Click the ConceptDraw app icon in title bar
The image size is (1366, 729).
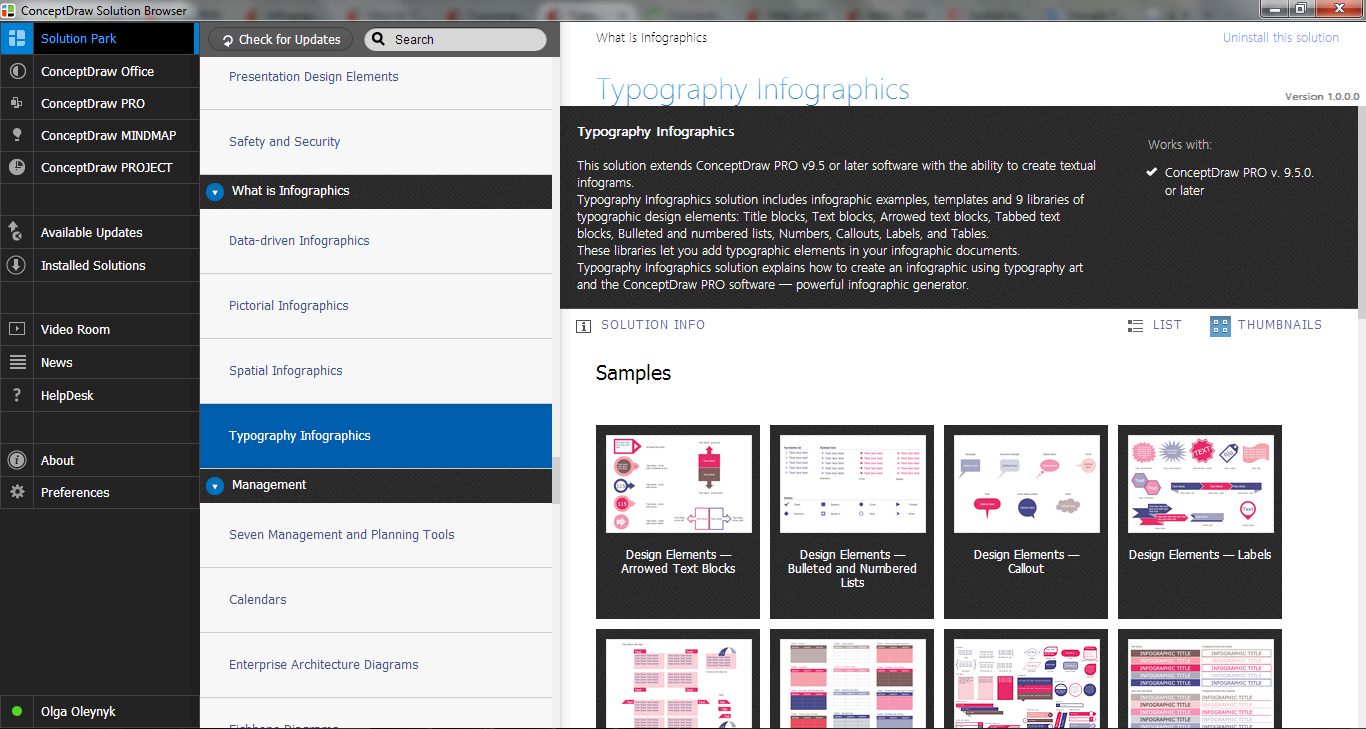click(x=9, y=10)
